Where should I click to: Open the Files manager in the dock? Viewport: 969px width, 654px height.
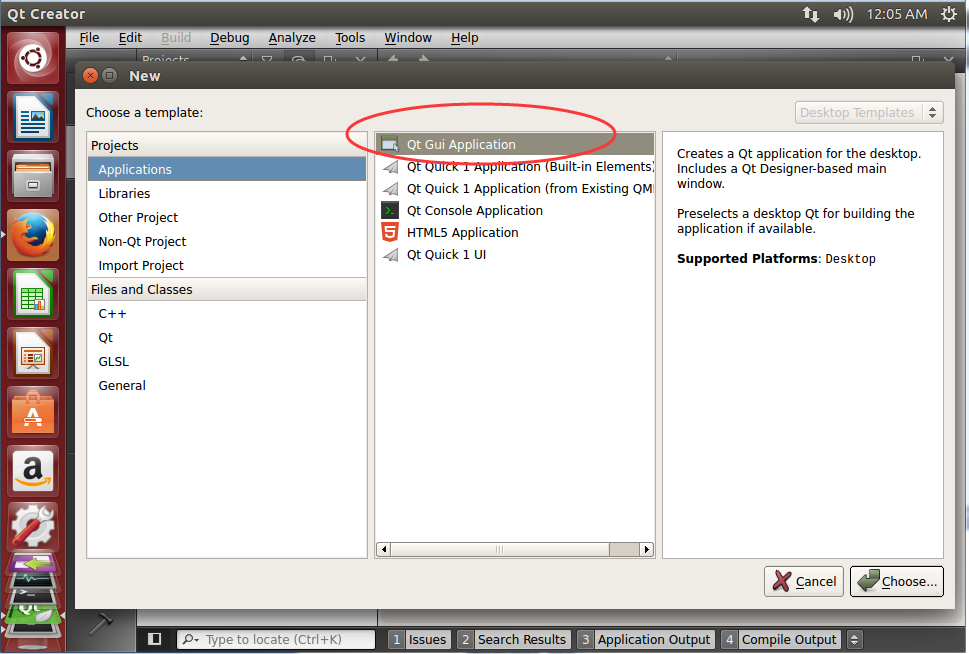pyautogui.click(x=33, y=176)
